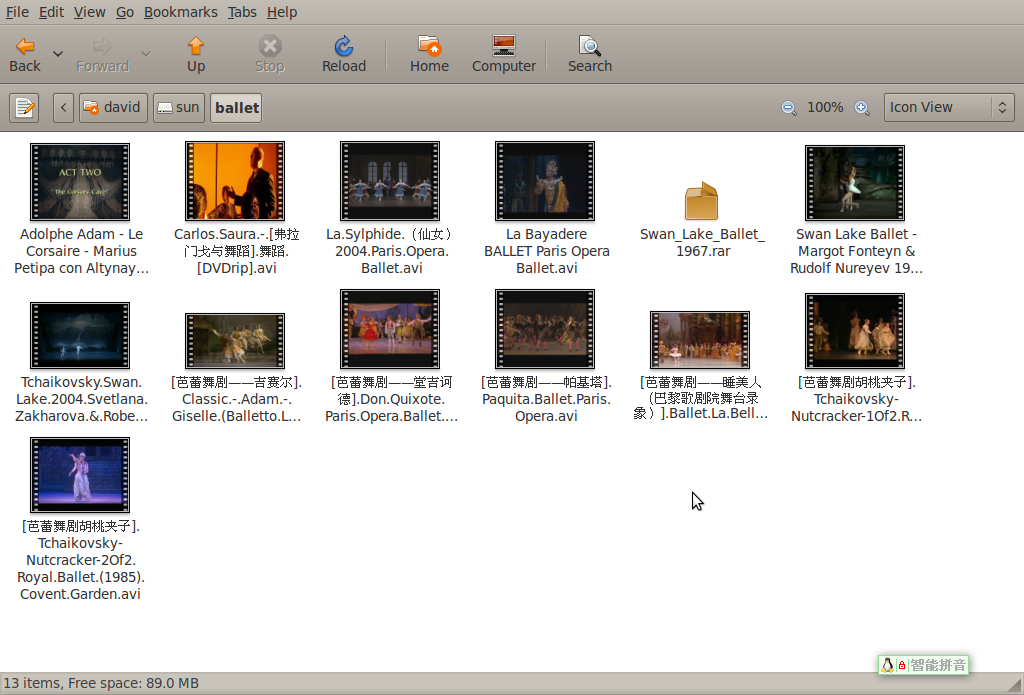This screenshot has width=1024, height=695.
Task: Click the Forward navigation arrow icon
Action: (x=103, y=46)
